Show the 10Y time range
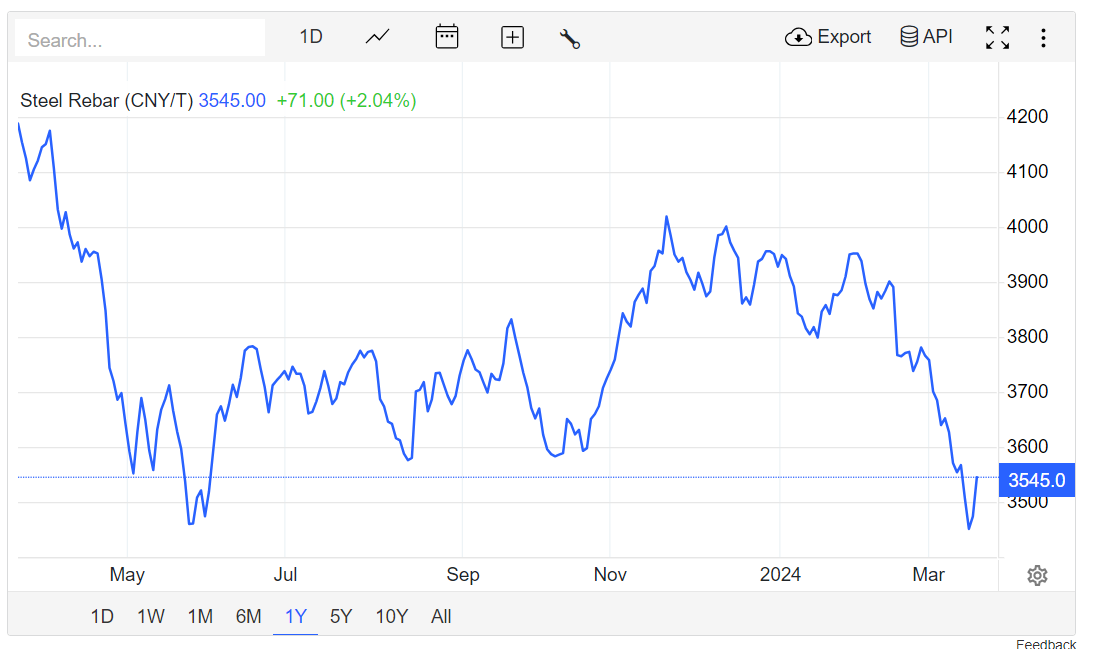Image resolution: width=1094 pixels, height=649 pixels. click(391, 616)
